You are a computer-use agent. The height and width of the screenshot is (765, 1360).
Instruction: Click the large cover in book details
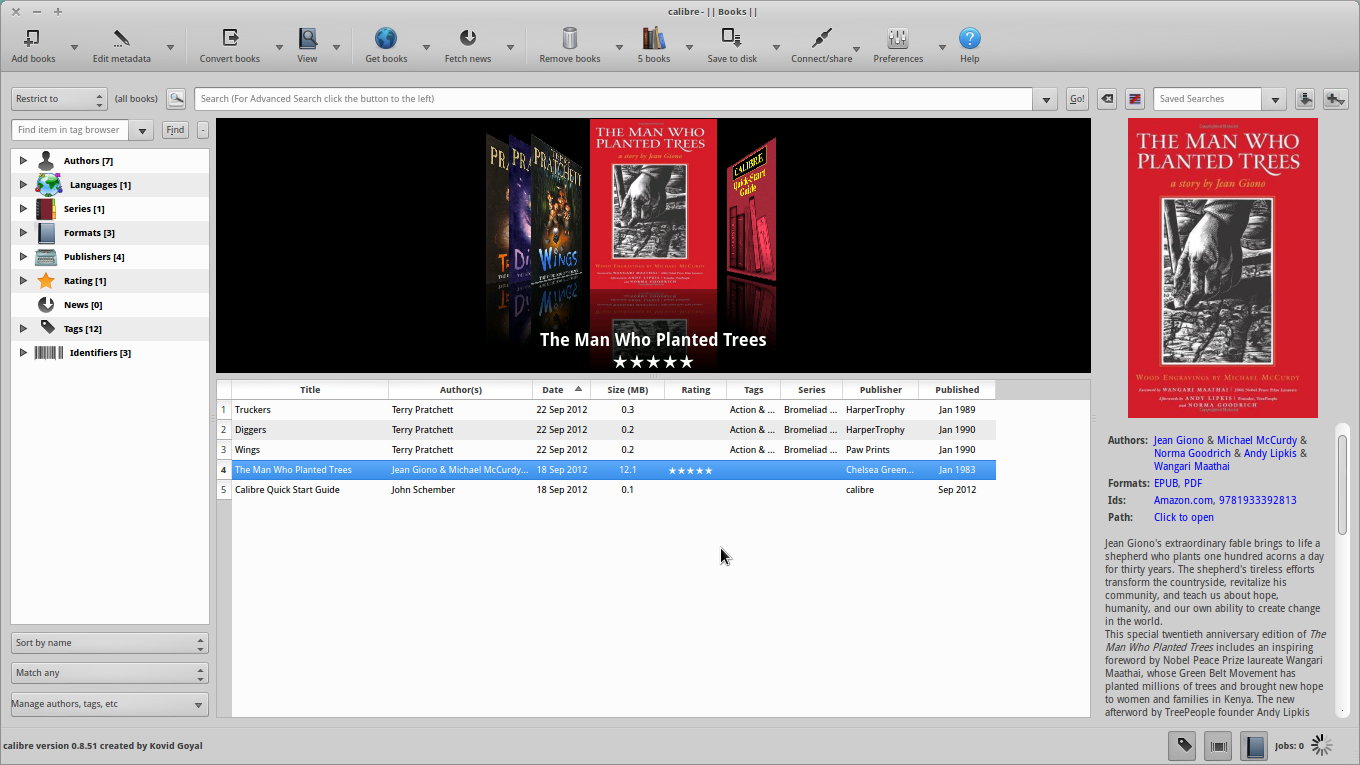coord(1223,268)
